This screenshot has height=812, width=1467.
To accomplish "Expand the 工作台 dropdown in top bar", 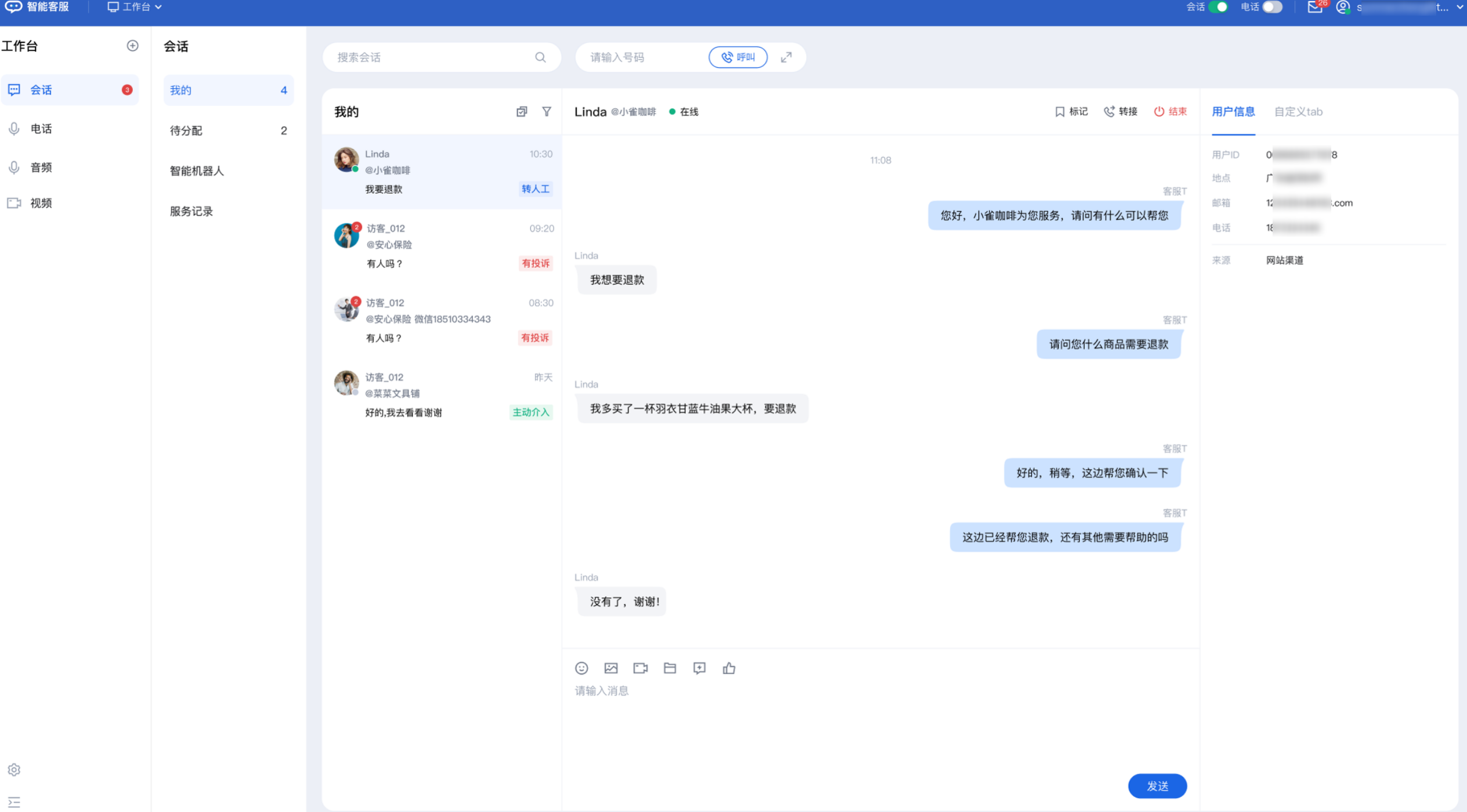I will pyautogui.click(x=135, y=7).
